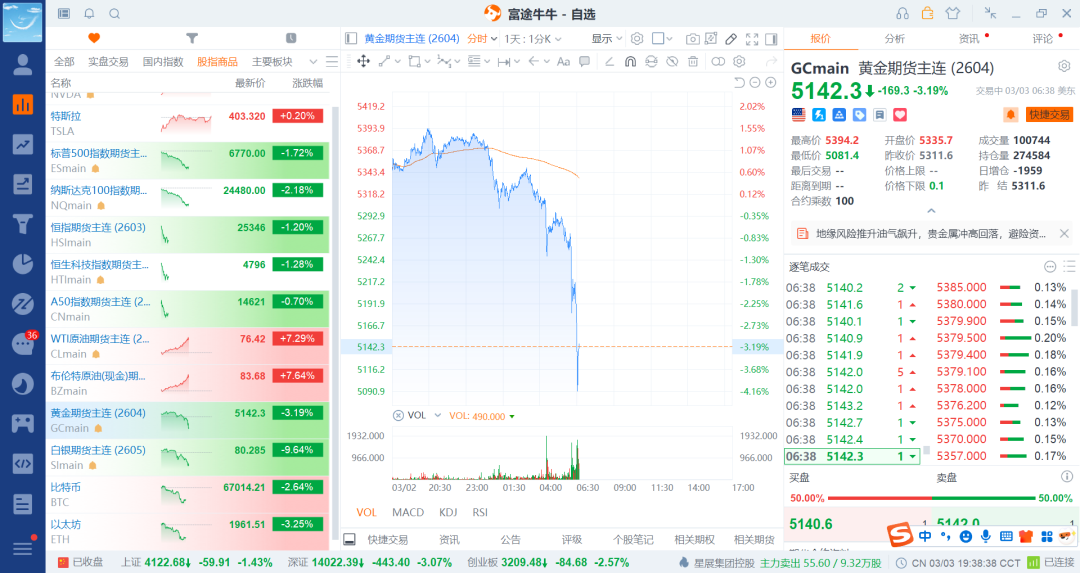
Task: Open the 1天:1分K period dropdown
Action: pos(533,39)
